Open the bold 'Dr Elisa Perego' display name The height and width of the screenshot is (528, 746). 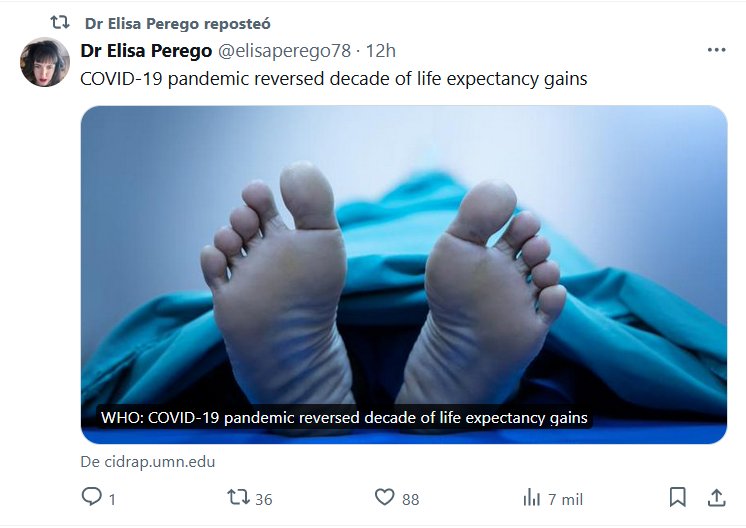(x=146, y=51)
